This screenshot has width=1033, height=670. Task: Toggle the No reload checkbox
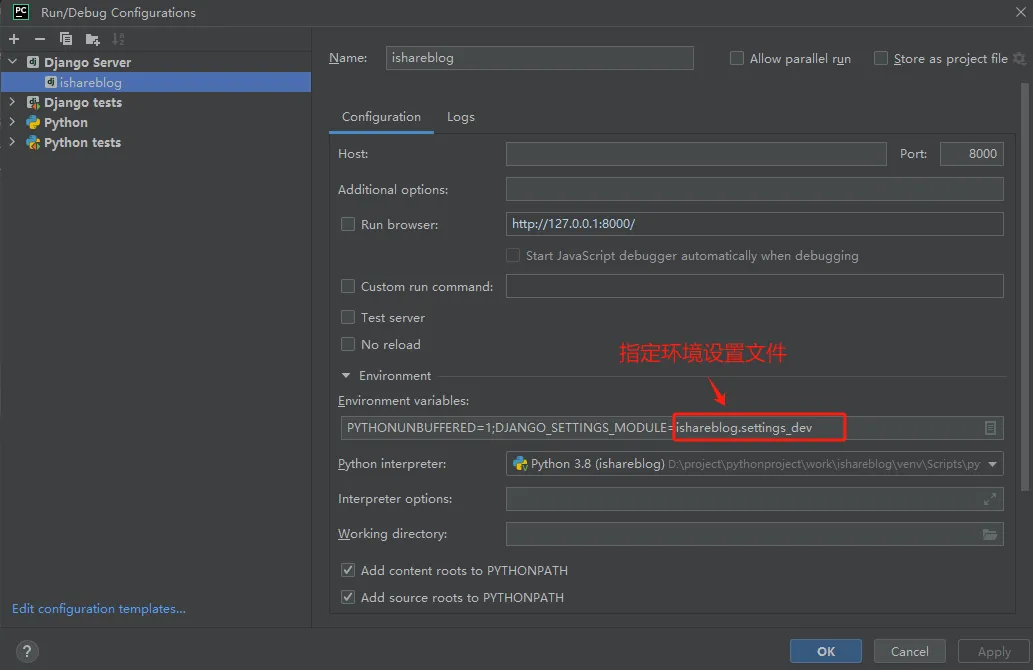pos(348,344)
